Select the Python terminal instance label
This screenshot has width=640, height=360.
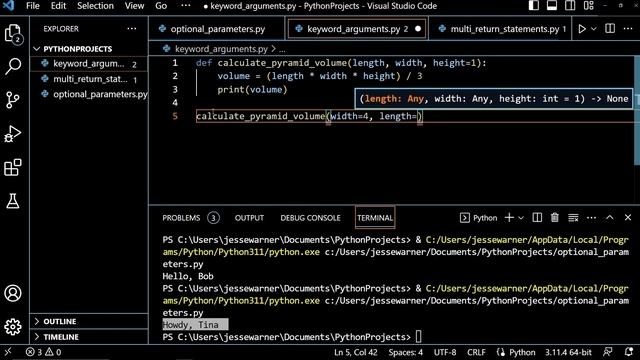coord(478,218)
